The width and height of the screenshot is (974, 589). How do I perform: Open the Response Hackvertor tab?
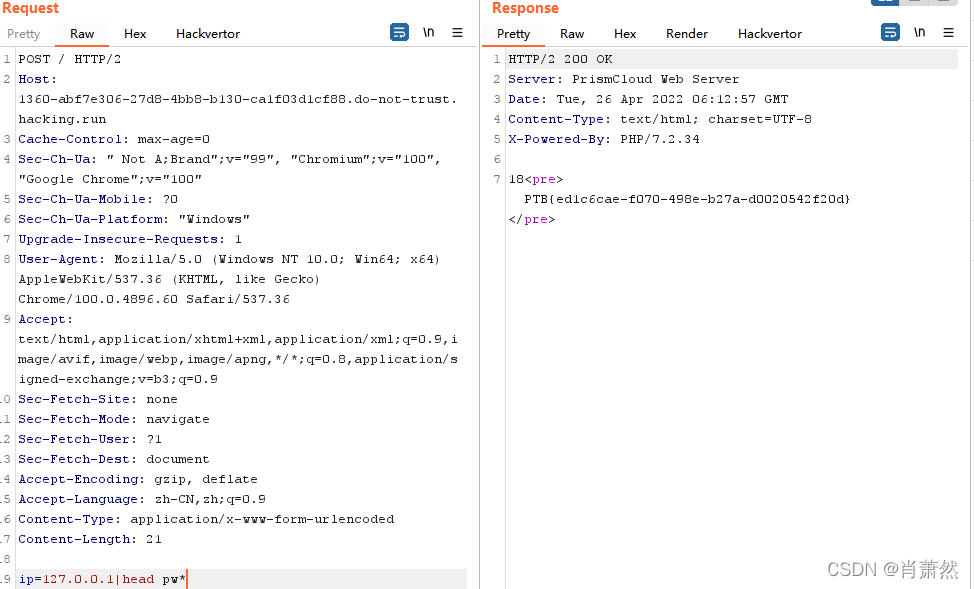[x=770, y=34]
